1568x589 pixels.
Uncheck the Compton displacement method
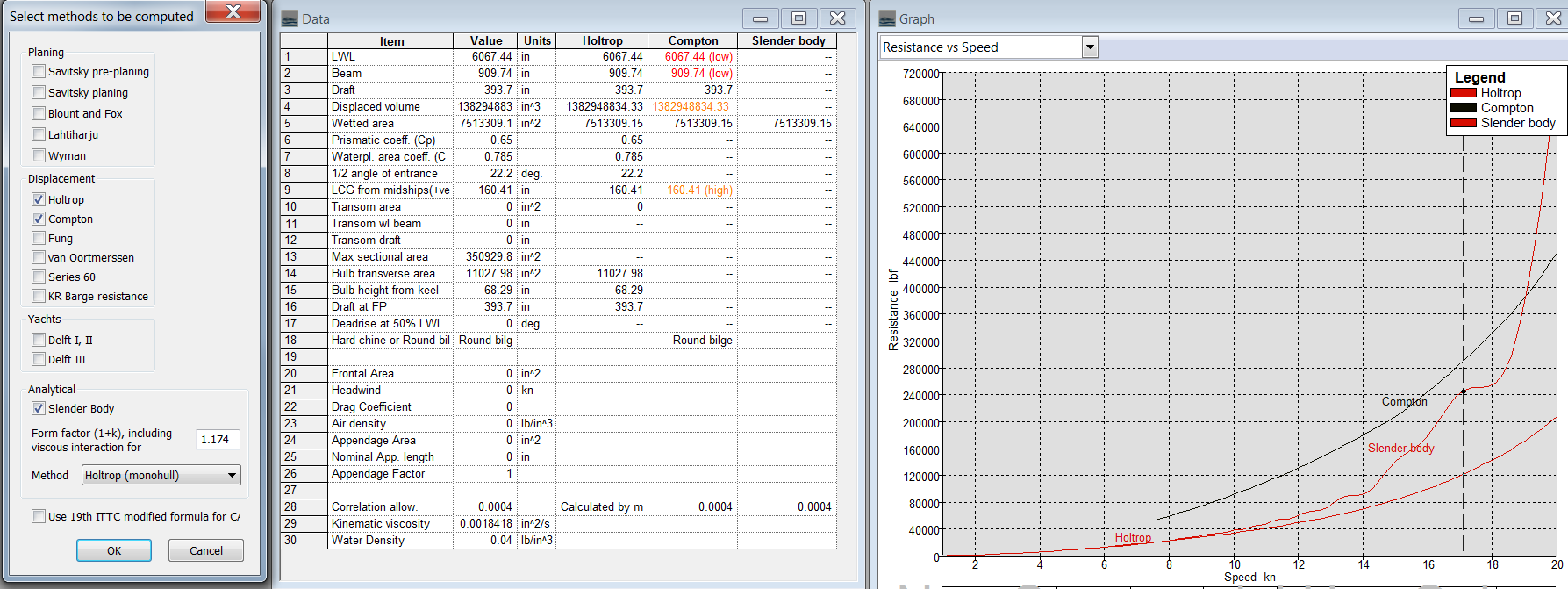(x=39, y=219)
